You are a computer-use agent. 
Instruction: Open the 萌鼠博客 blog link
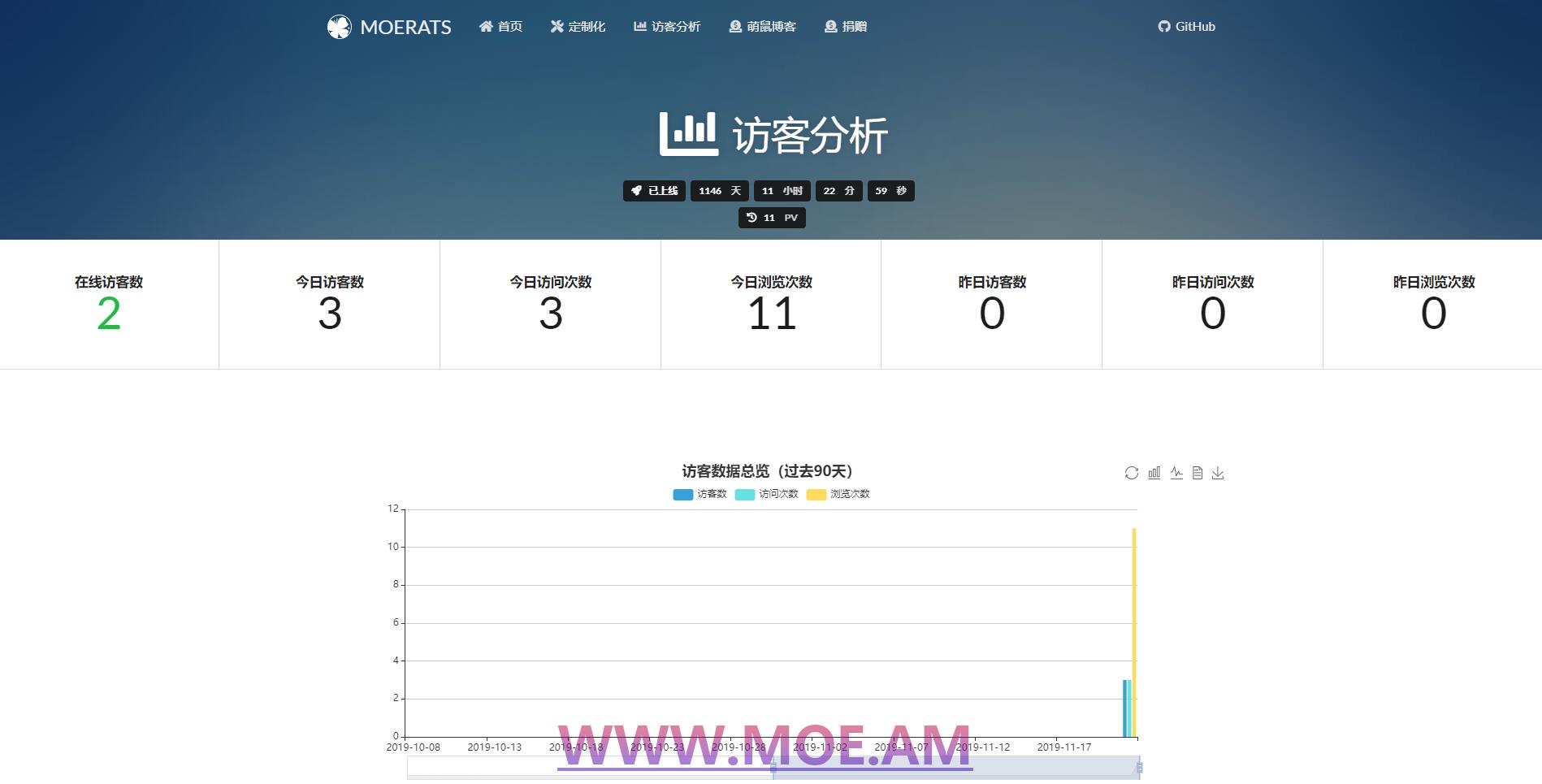(x=762, y=27)
